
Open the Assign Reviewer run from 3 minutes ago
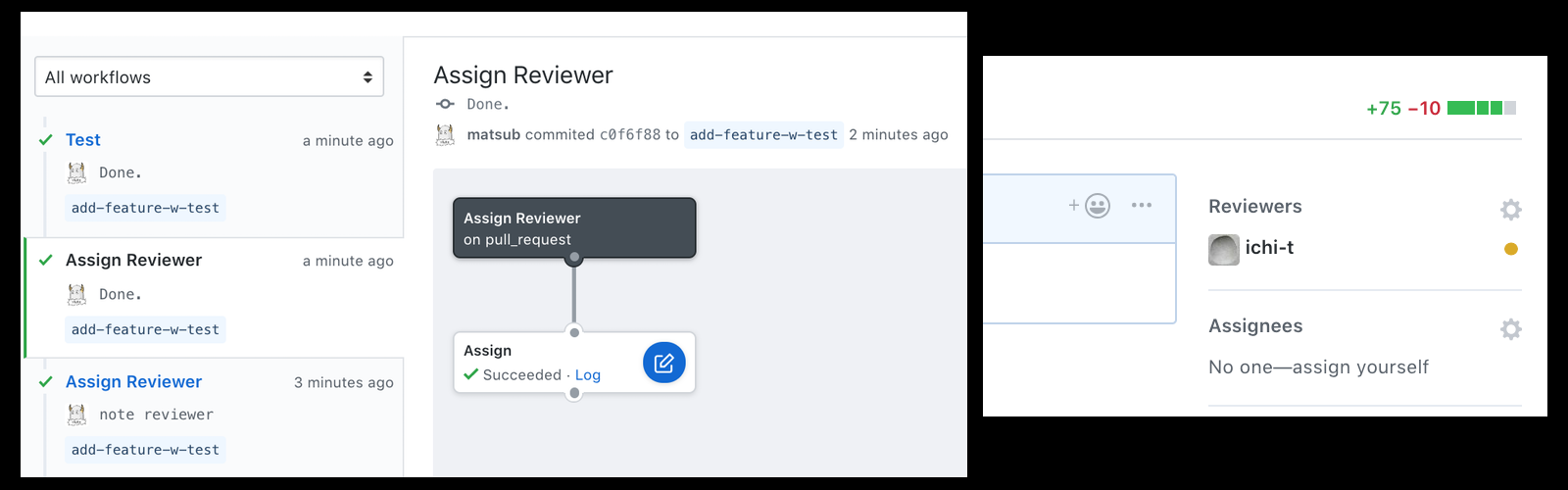[133, 381]
